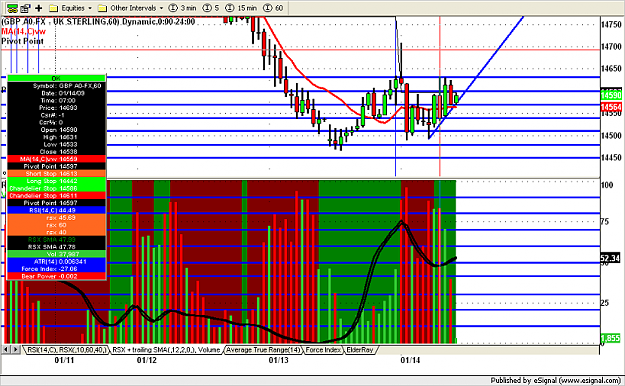Click the Equities folder icon
This screenshot has width=625, height=386.
click(x=54, y=8)
